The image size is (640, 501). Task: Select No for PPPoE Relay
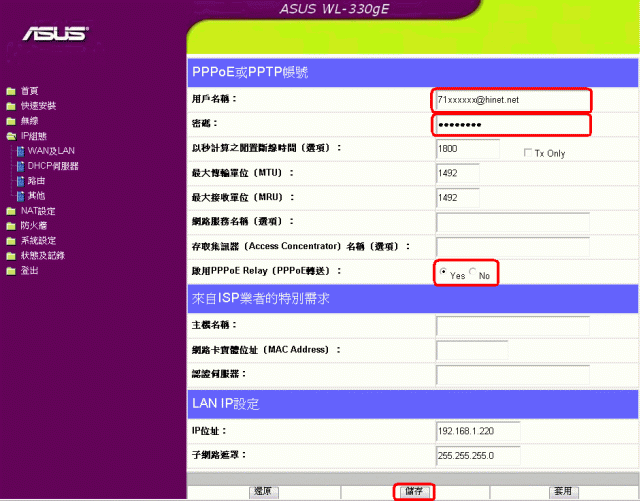coord(473,272)
